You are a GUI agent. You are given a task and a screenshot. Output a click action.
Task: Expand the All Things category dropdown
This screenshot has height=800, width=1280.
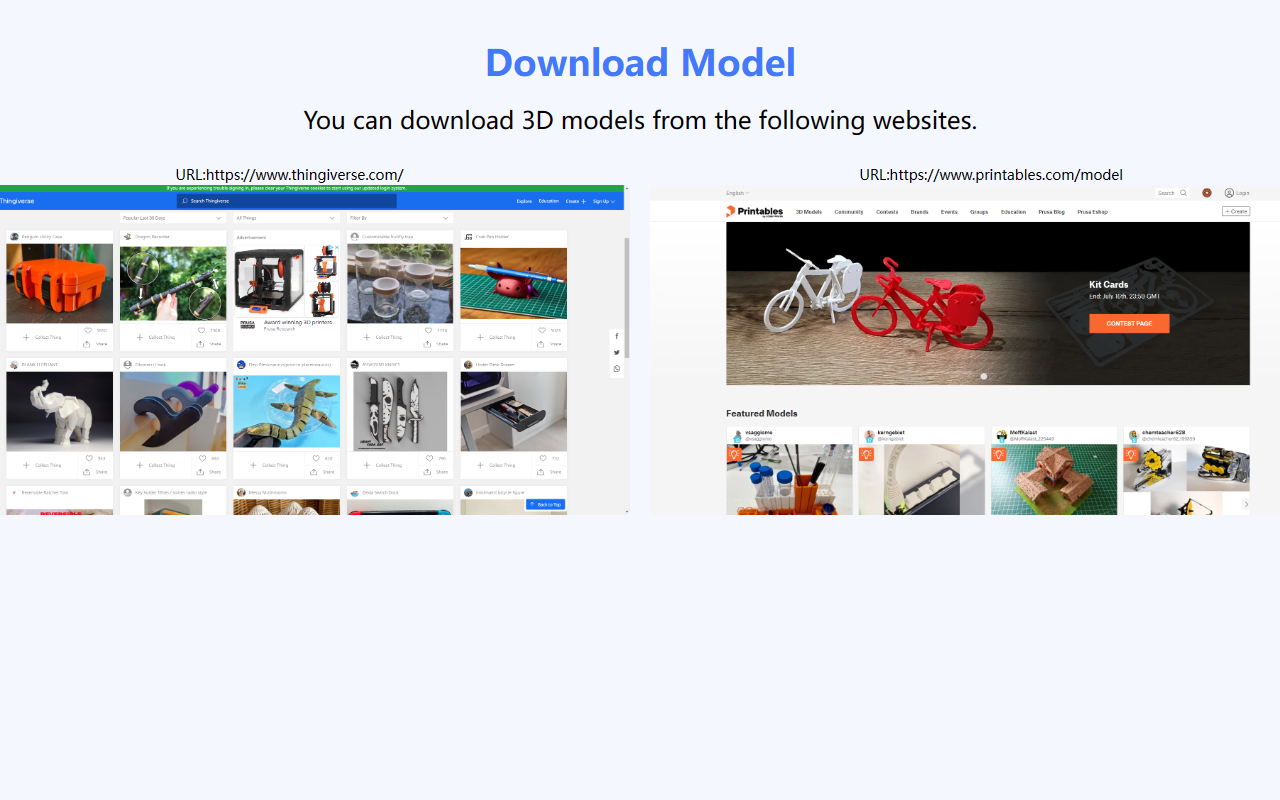(x=285, y=217)
